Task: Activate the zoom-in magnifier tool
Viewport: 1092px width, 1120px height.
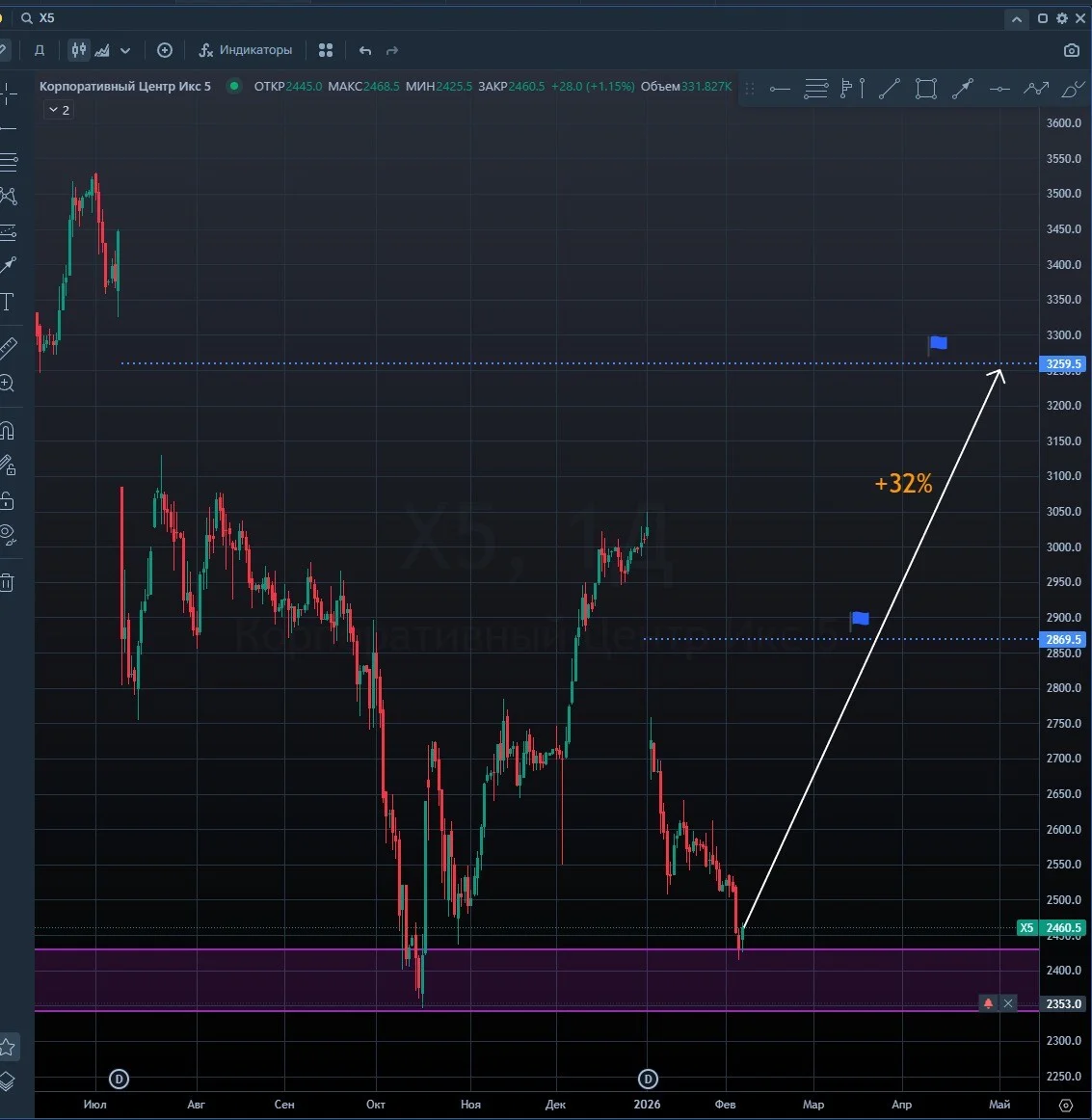Action: tap(7, 384)
